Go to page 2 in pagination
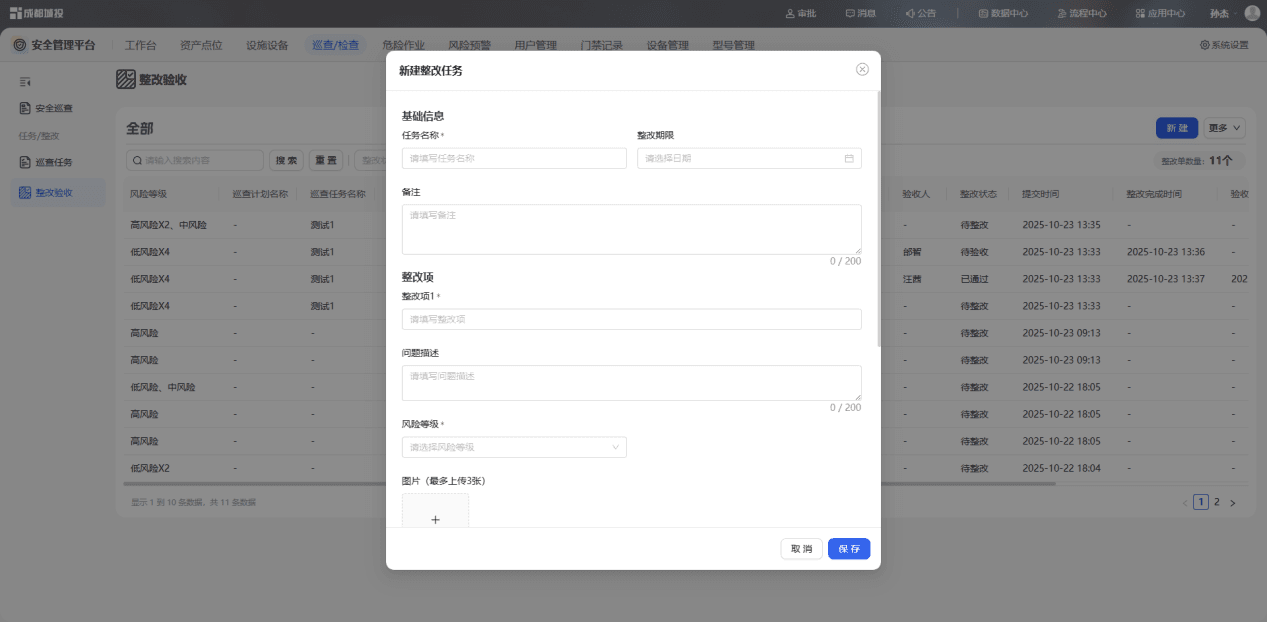1267x622 pixels. 1217,502
